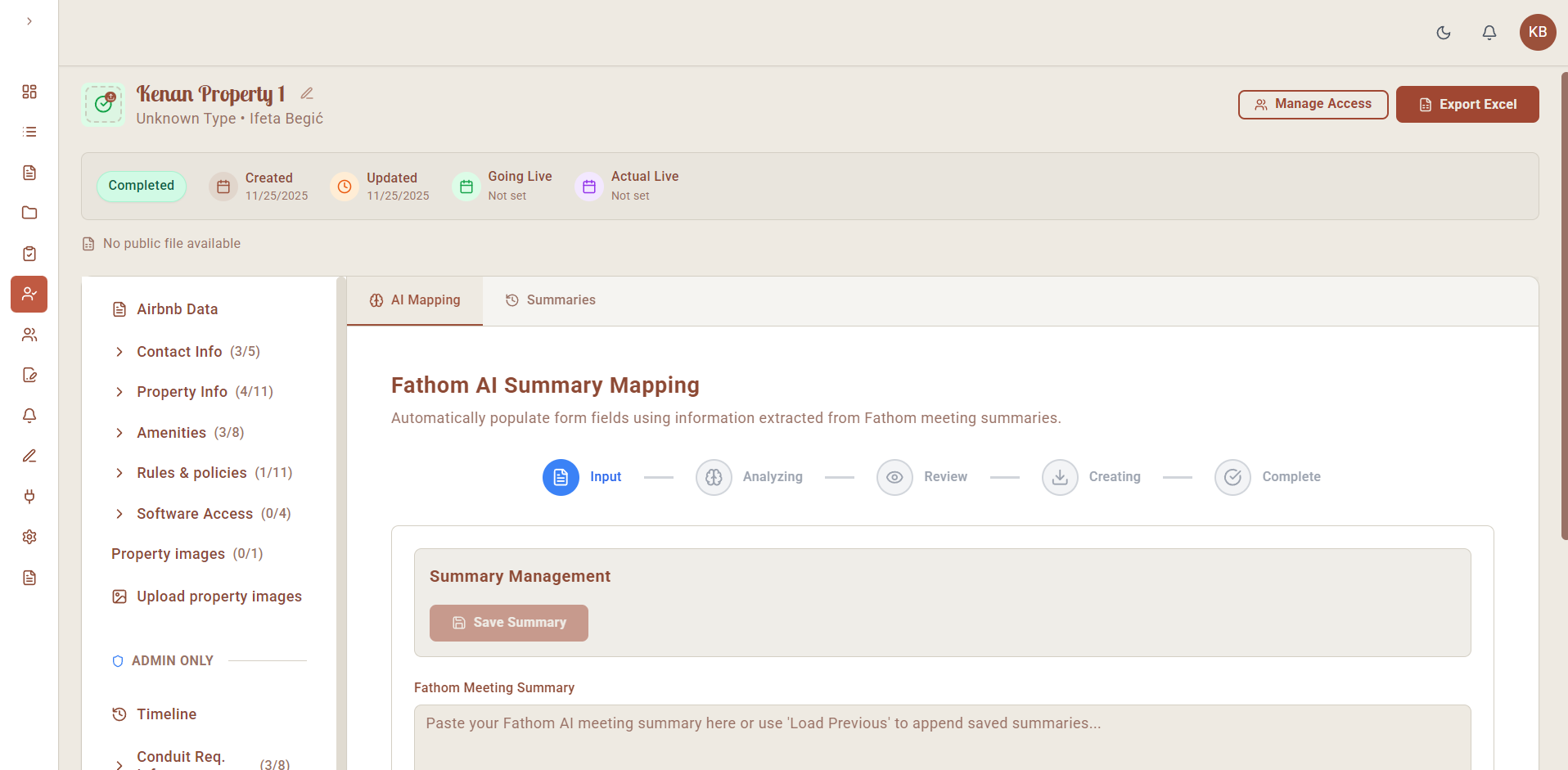Select the highlighted user-check sidebar icon
Image resolution: width=1568 pixels, height=770 pixels.
click(x=29, y=294)
